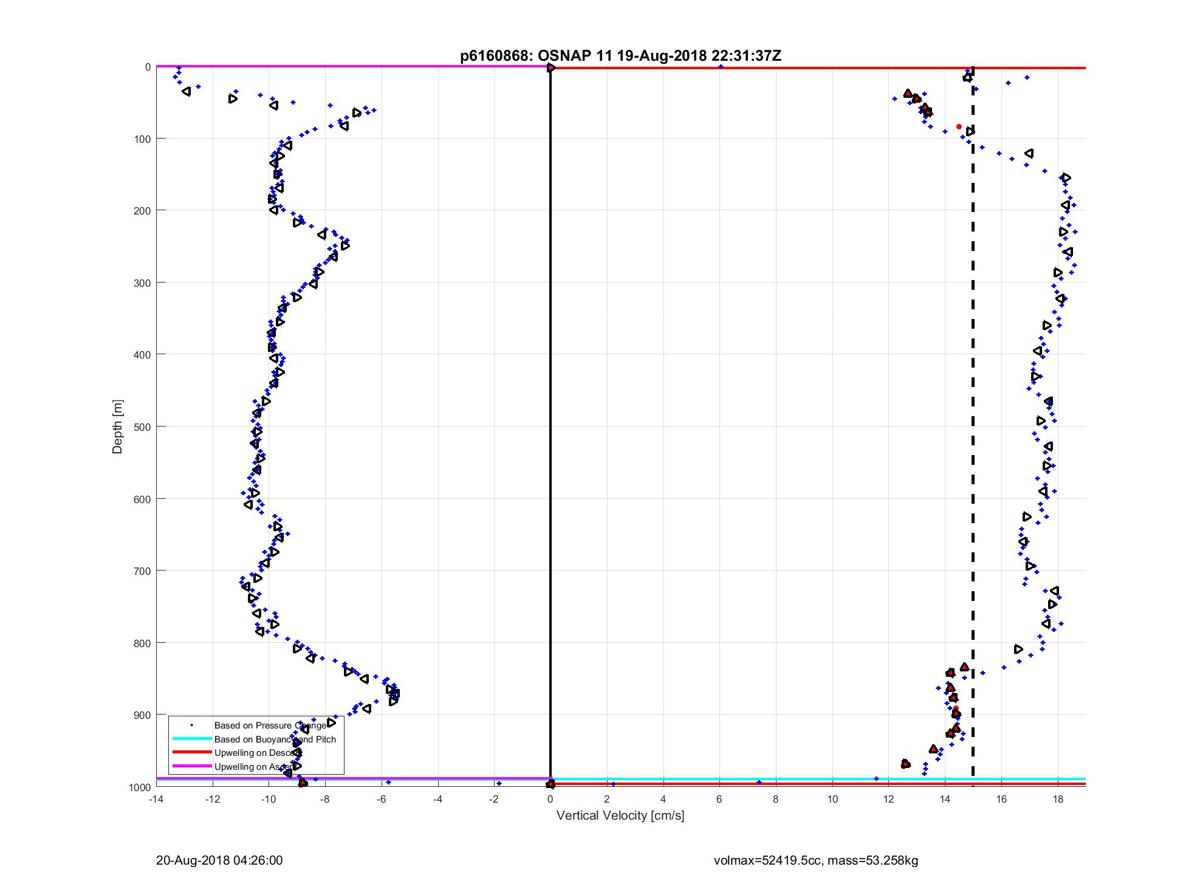Click the blue dot sample in legend

191,725
